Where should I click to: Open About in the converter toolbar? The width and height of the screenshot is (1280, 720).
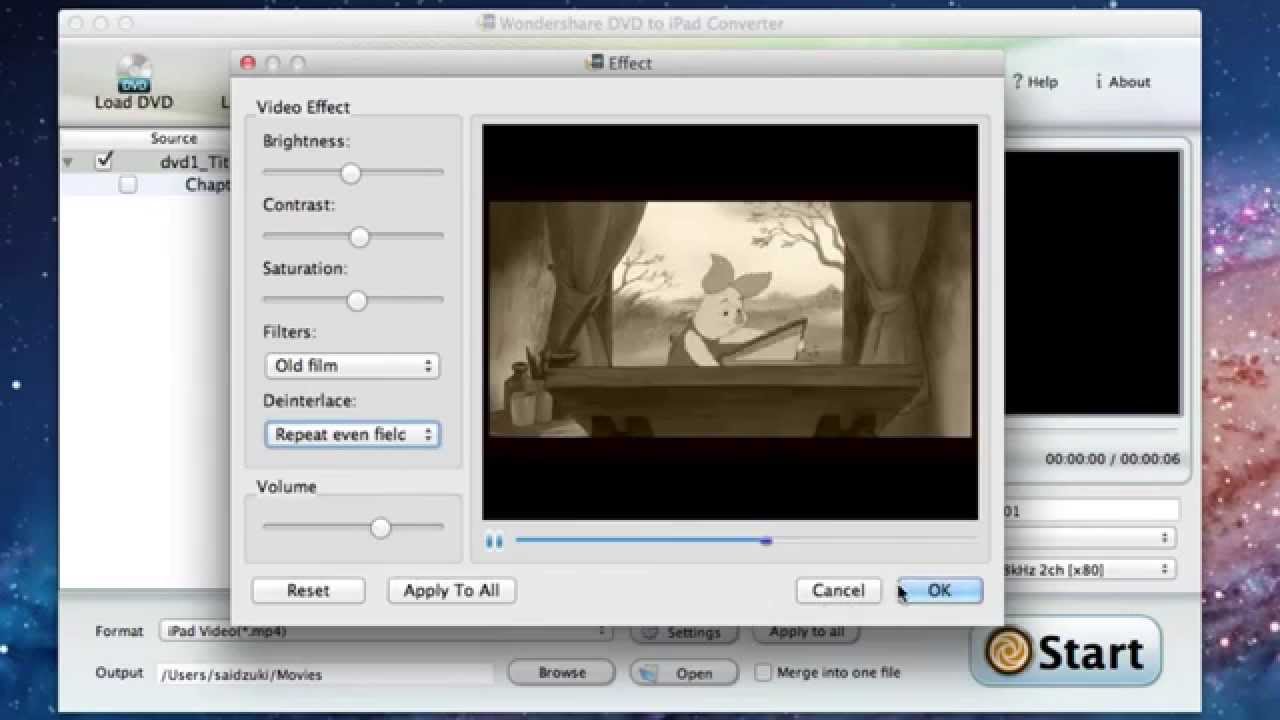click(1123, 82)
